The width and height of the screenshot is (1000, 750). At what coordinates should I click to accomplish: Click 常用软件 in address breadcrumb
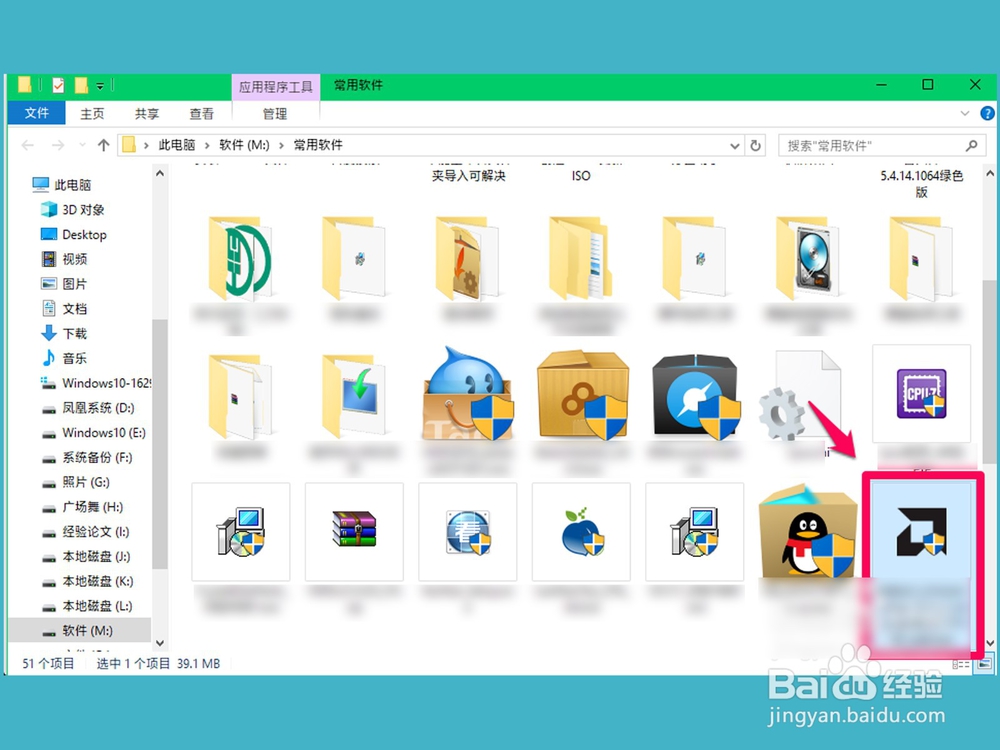coord(318,145)
